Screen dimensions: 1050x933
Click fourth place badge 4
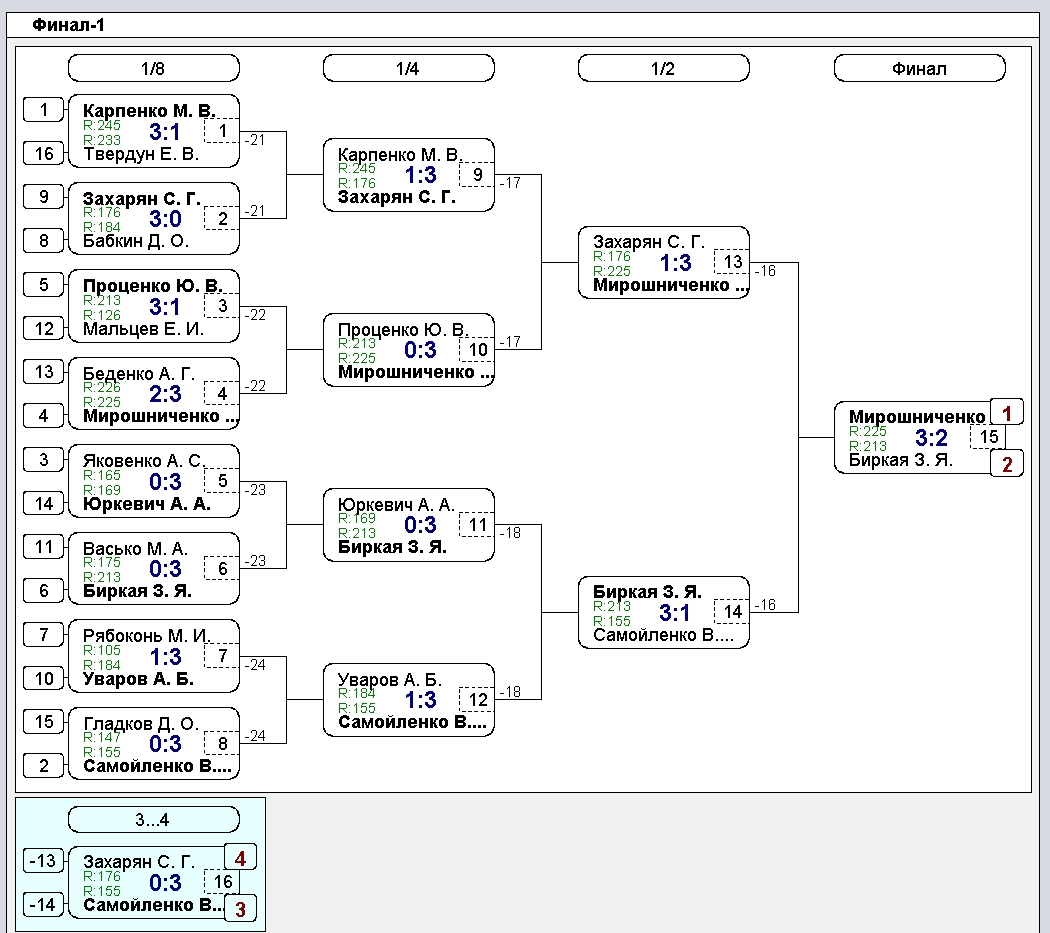coord(240,858)
